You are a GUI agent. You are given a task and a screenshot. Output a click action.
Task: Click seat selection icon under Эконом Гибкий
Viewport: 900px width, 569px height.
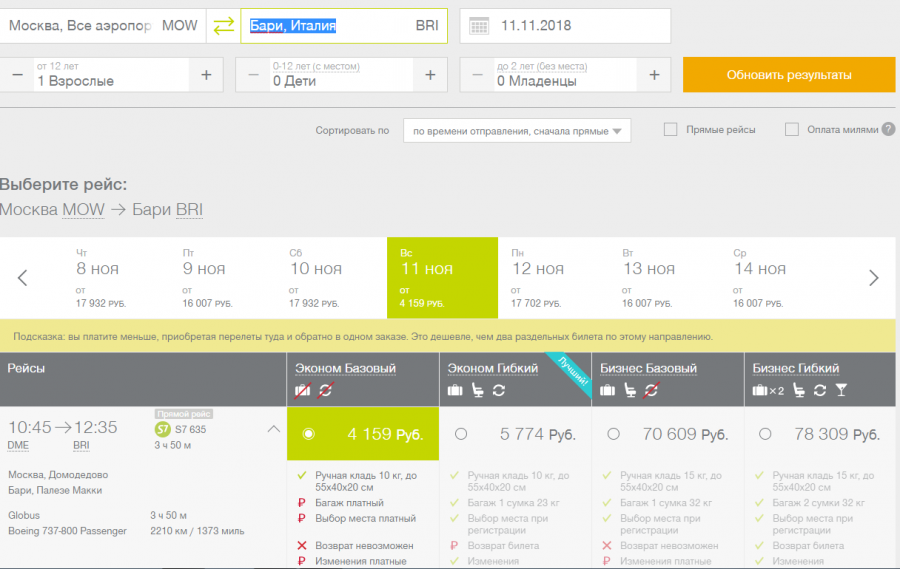pyautogui.click(x=477, y=390)
